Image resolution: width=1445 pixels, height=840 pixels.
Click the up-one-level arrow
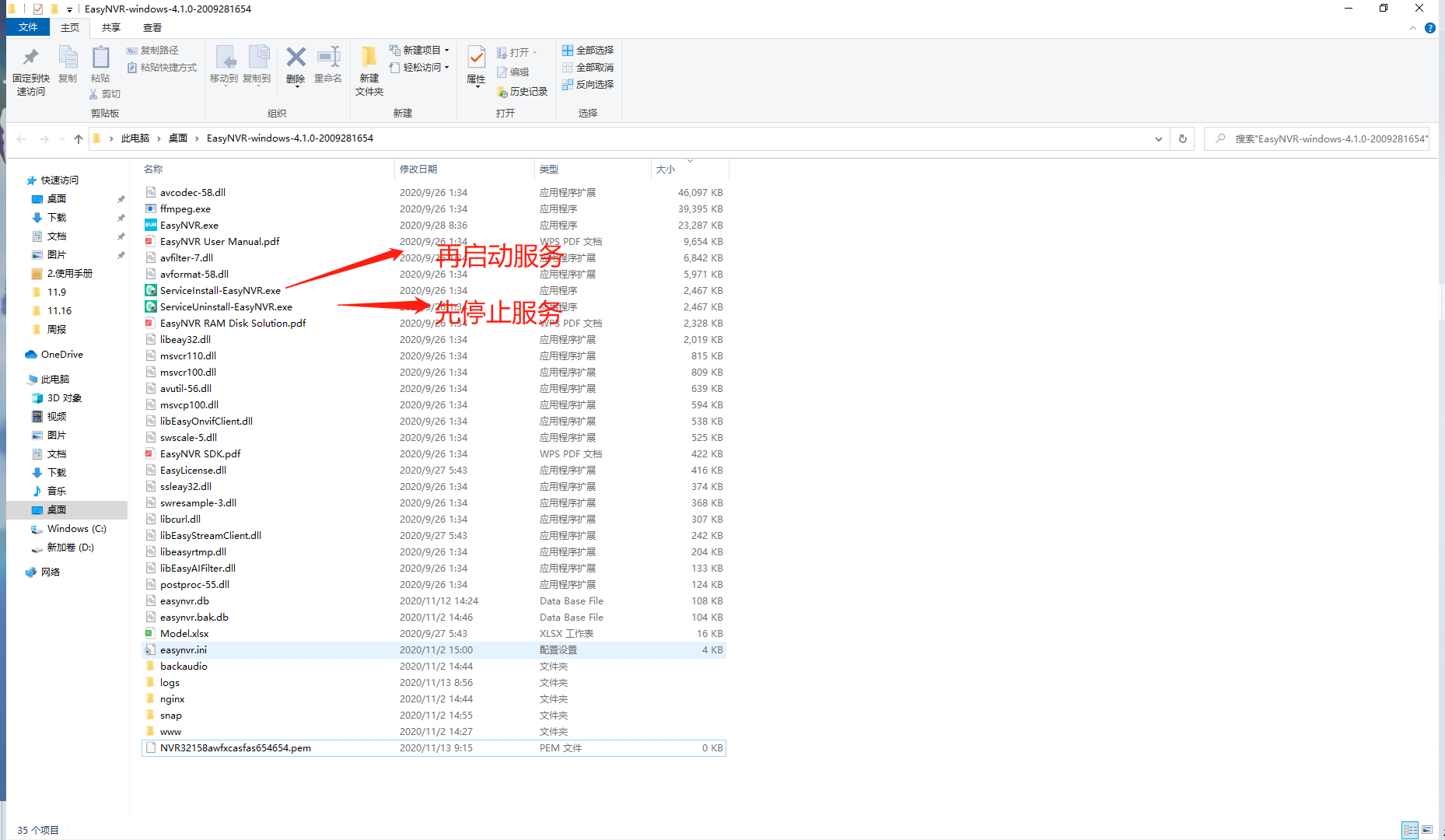(79, 139)
